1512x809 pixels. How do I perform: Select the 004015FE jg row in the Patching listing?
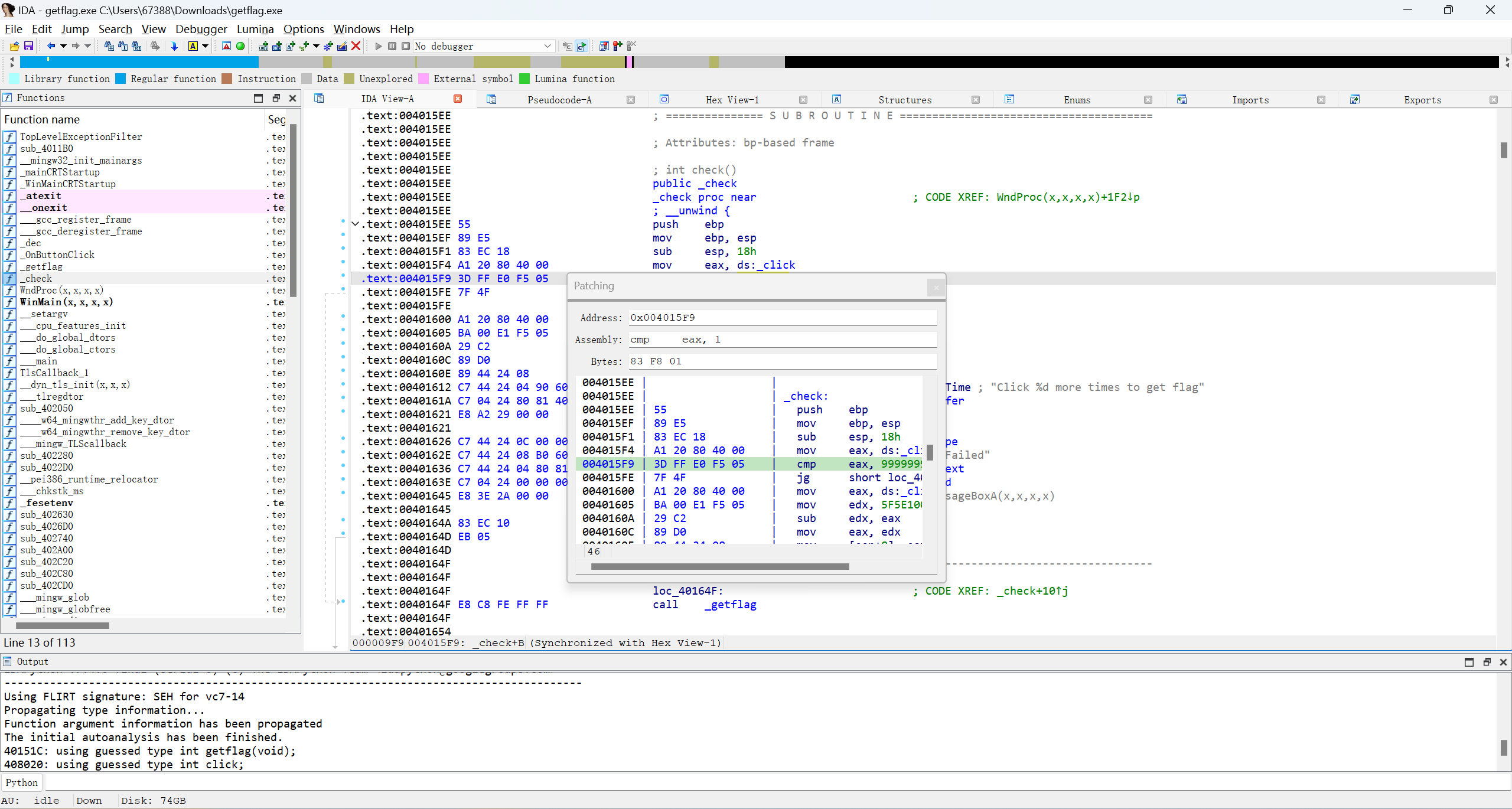pos(749,478)
